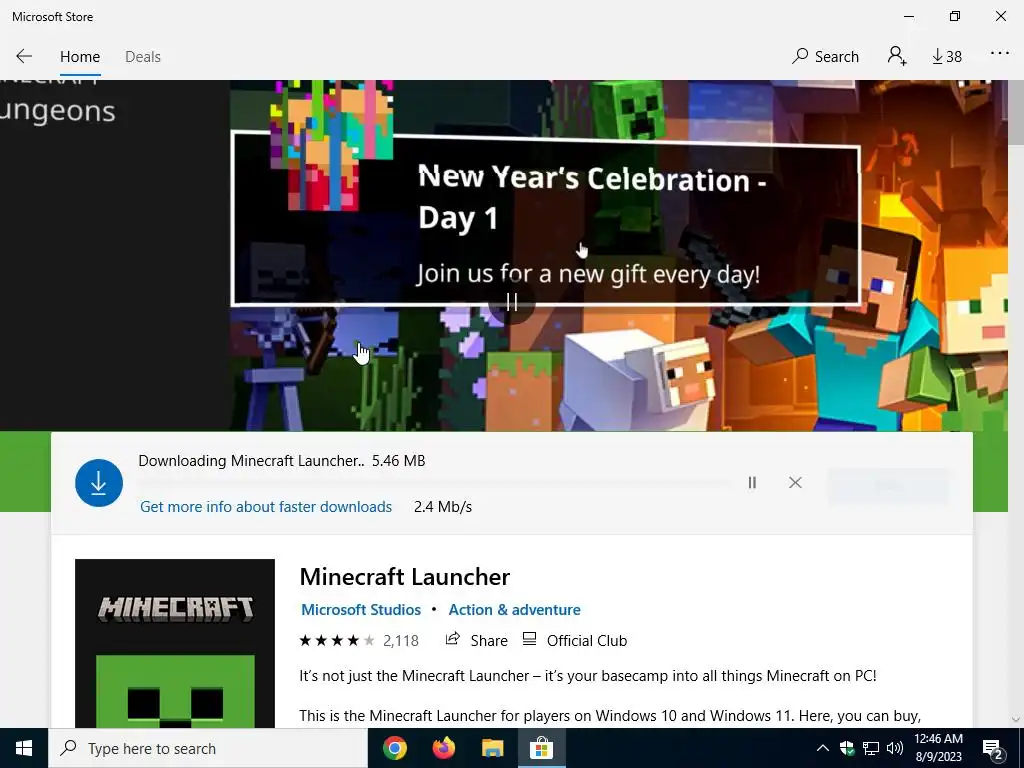The image size is (1024, 768).
Task: Click the account sign-in icon
Action: 897,56
